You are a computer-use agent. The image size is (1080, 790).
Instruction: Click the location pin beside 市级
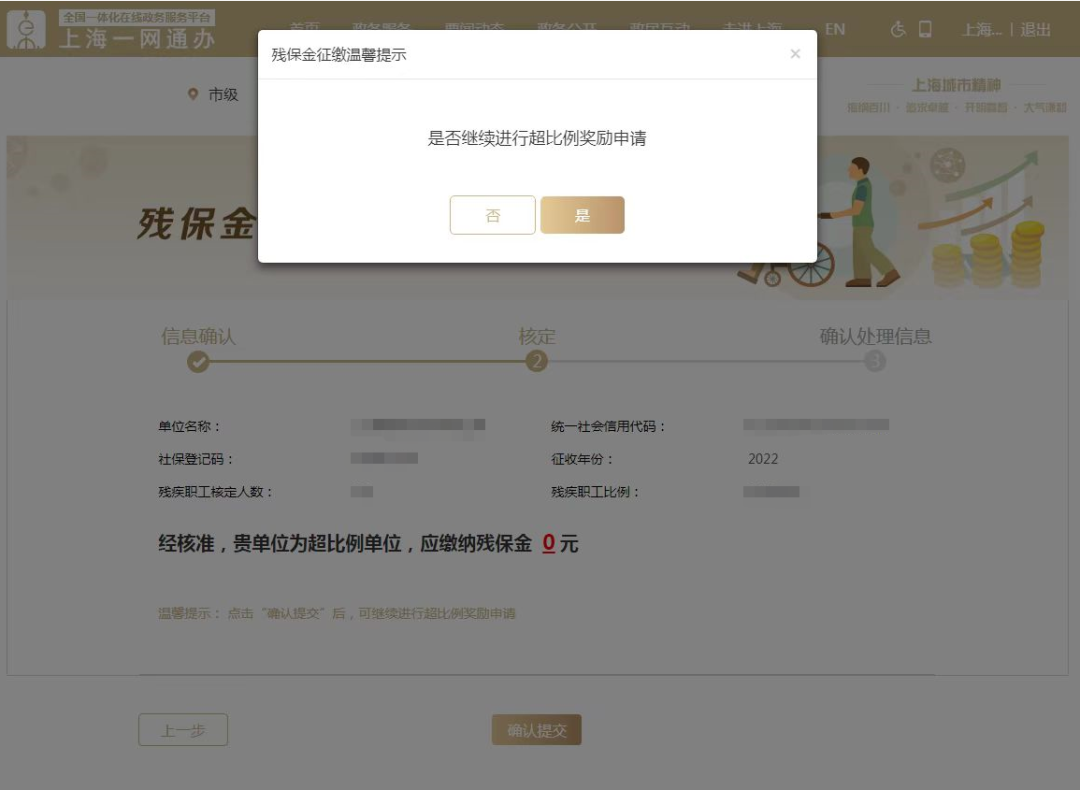tap(193, 94)
